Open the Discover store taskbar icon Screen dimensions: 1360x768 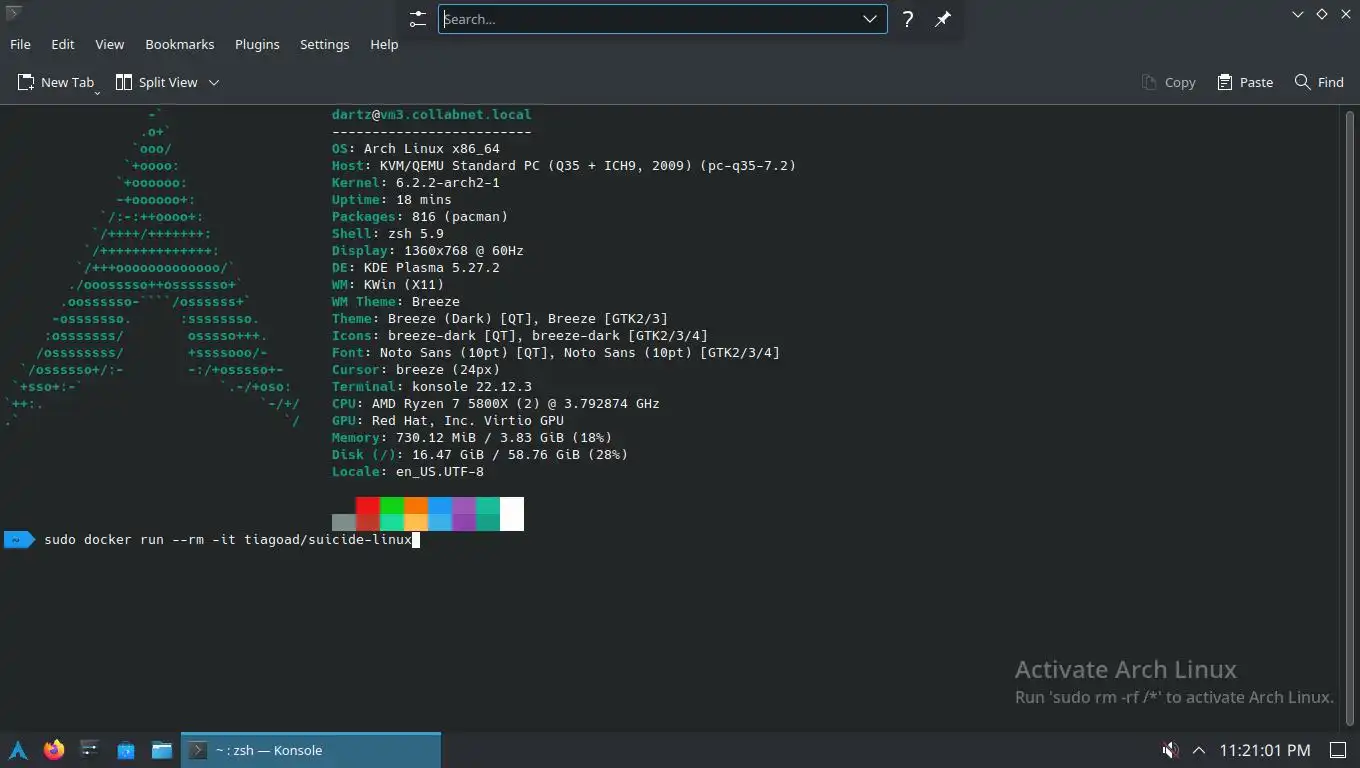tap(126, 750)
